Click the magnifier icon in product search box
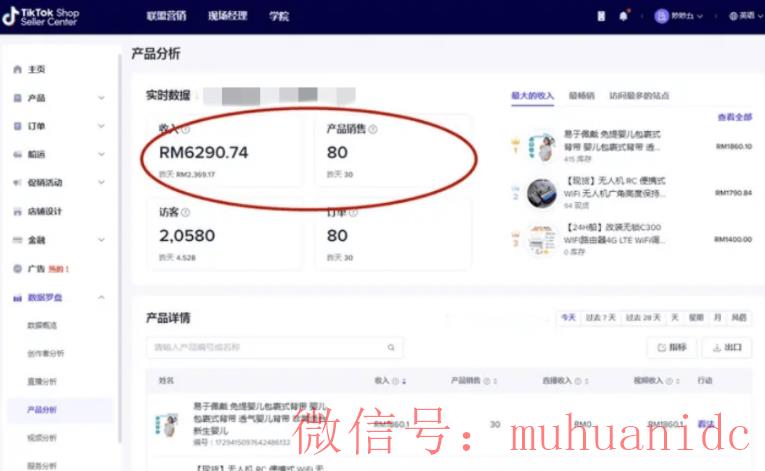The width and height of the screenshot is (765, 471). coord(392,347)
